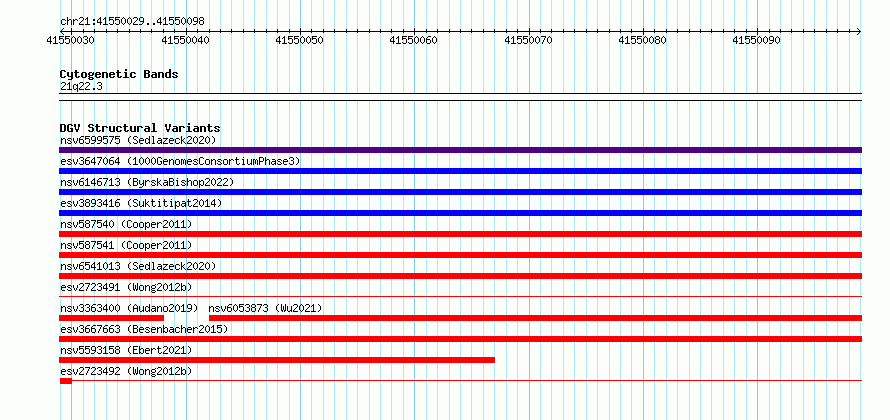The image size is (890, 420).
Task: Click the red nsv6541013 variant bar
Action: click(x=460, y=276)
